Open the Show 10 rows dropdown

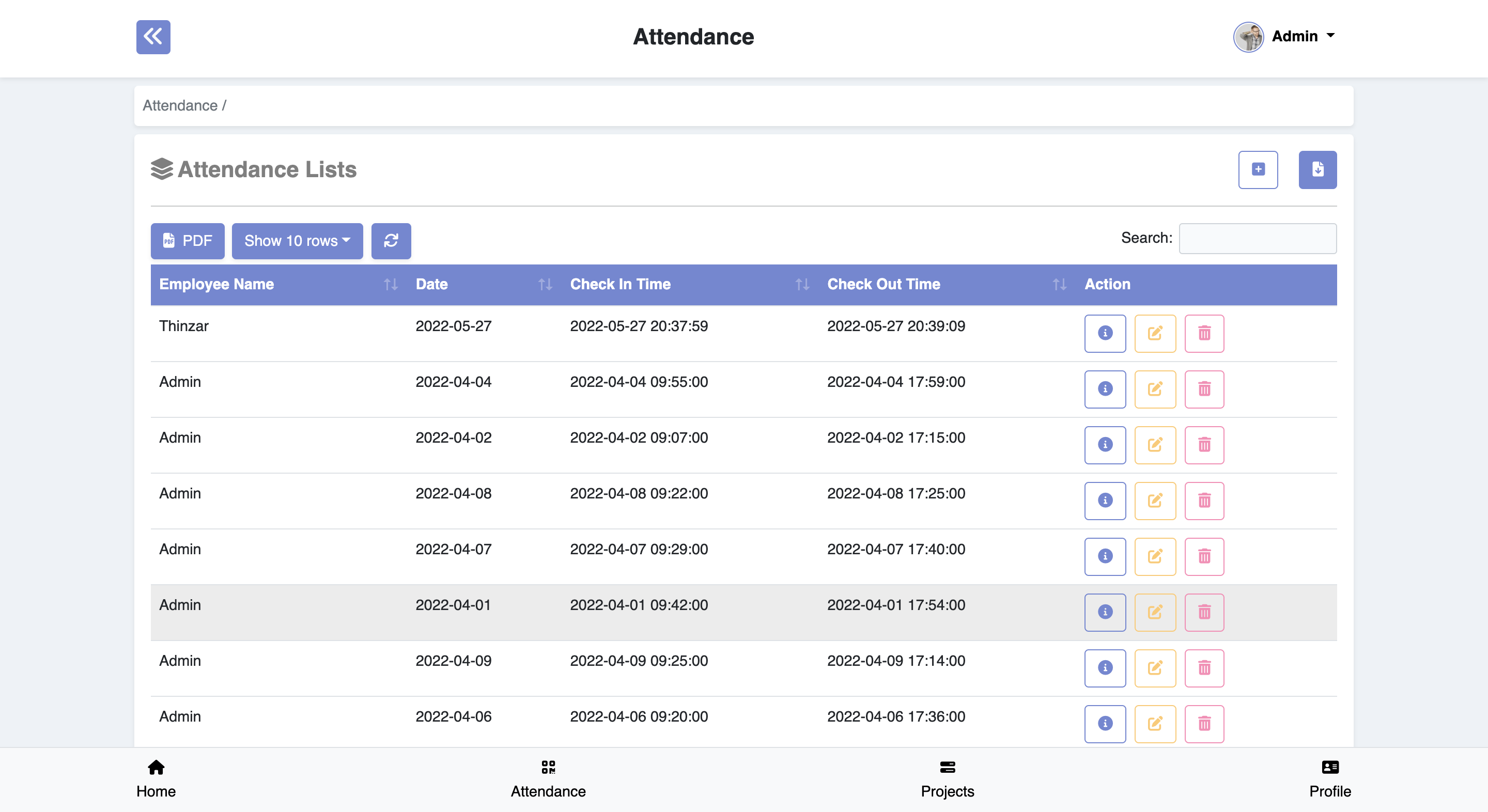[x=297, y=241]
